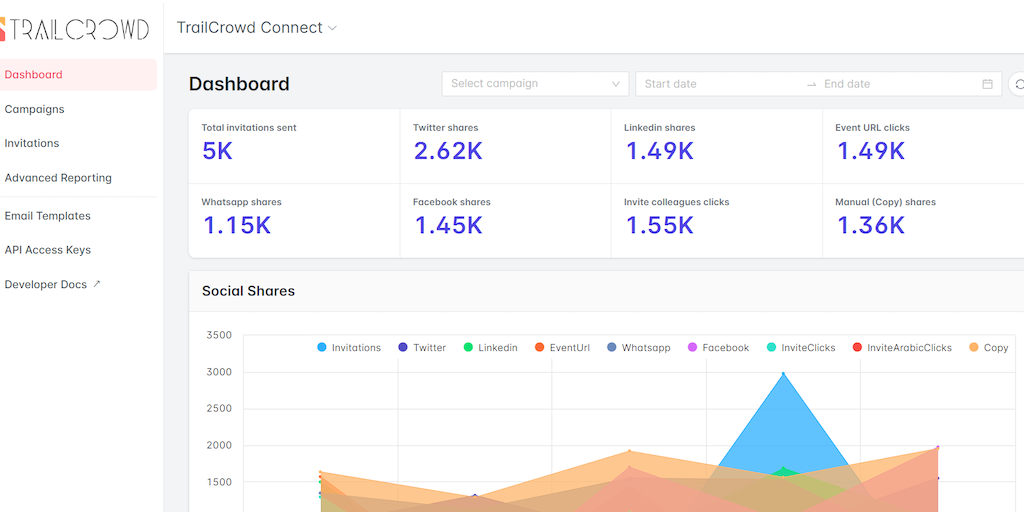Expand the TrailCrowd Connect workspace switcher
The width and height of the screenshot is (1024, 512).
tap(257, 28)
